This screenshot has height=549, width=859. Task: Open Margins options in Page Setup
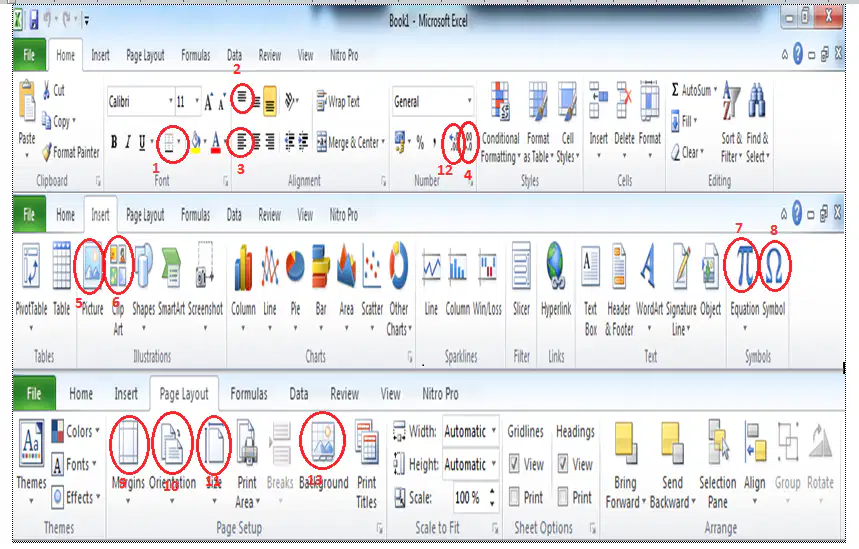point(128,462)
